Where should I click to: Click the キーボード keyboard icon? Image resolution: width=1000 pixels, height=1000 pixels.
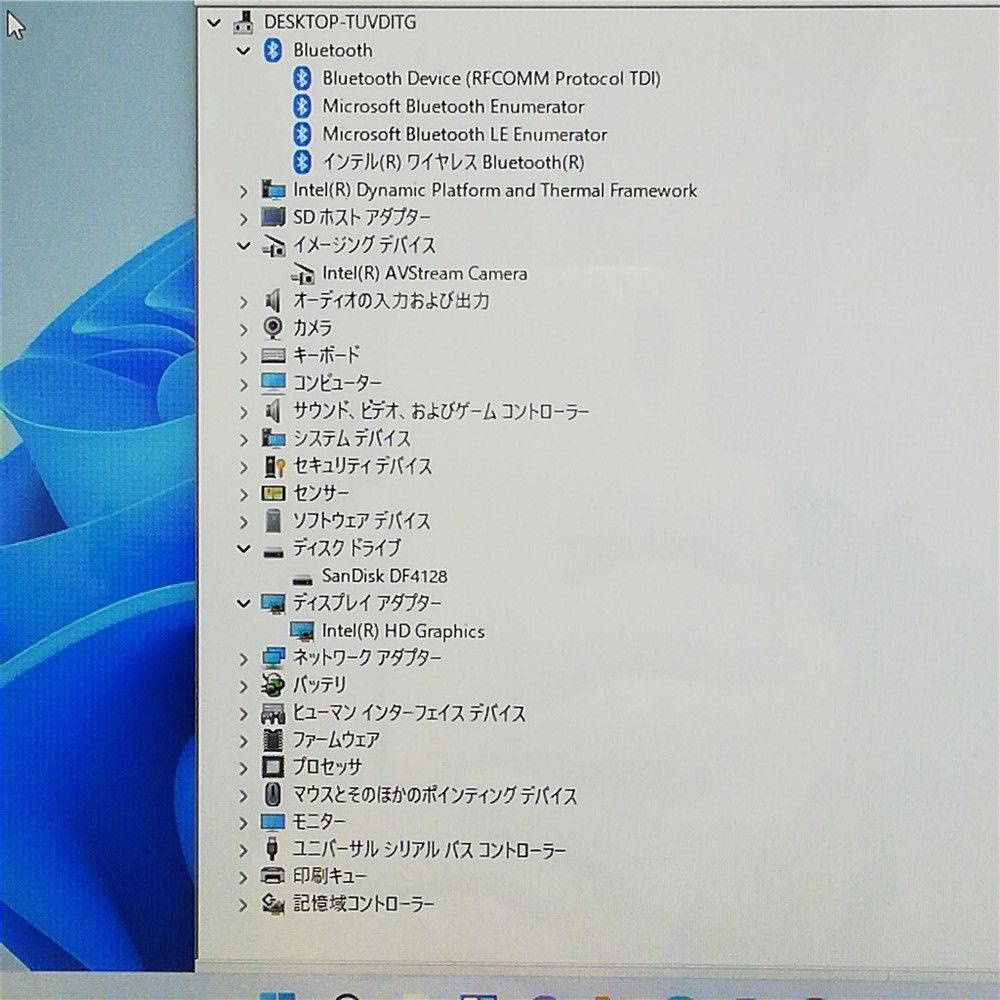[x=273, y=355]
